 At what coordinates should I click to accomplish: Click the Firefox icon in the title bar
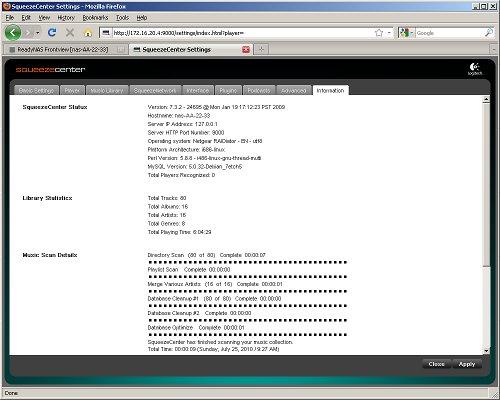click(x=6, y=6)
